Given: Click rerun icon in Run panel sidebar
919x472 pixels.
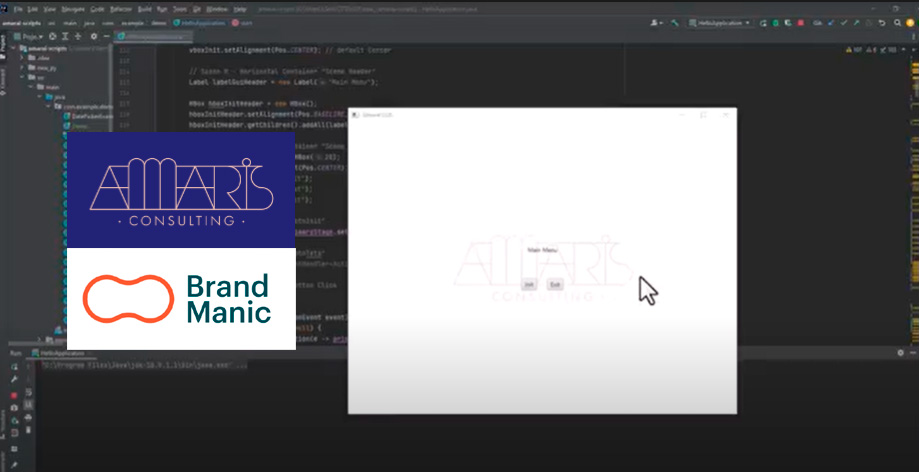Looking at the screenshot, I should click(14, 367).
